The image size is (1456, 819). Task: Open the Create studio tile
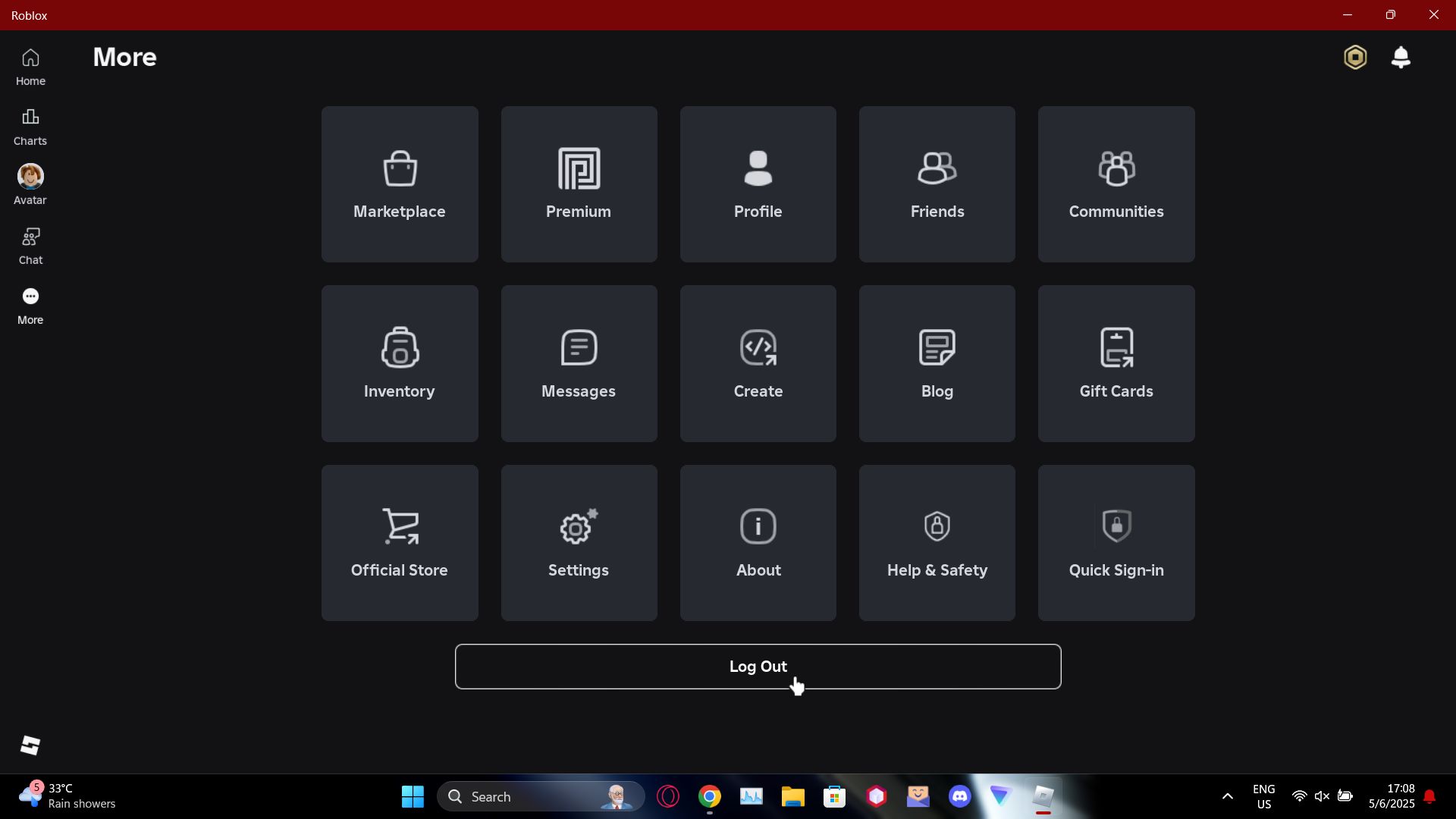point(758,363)
